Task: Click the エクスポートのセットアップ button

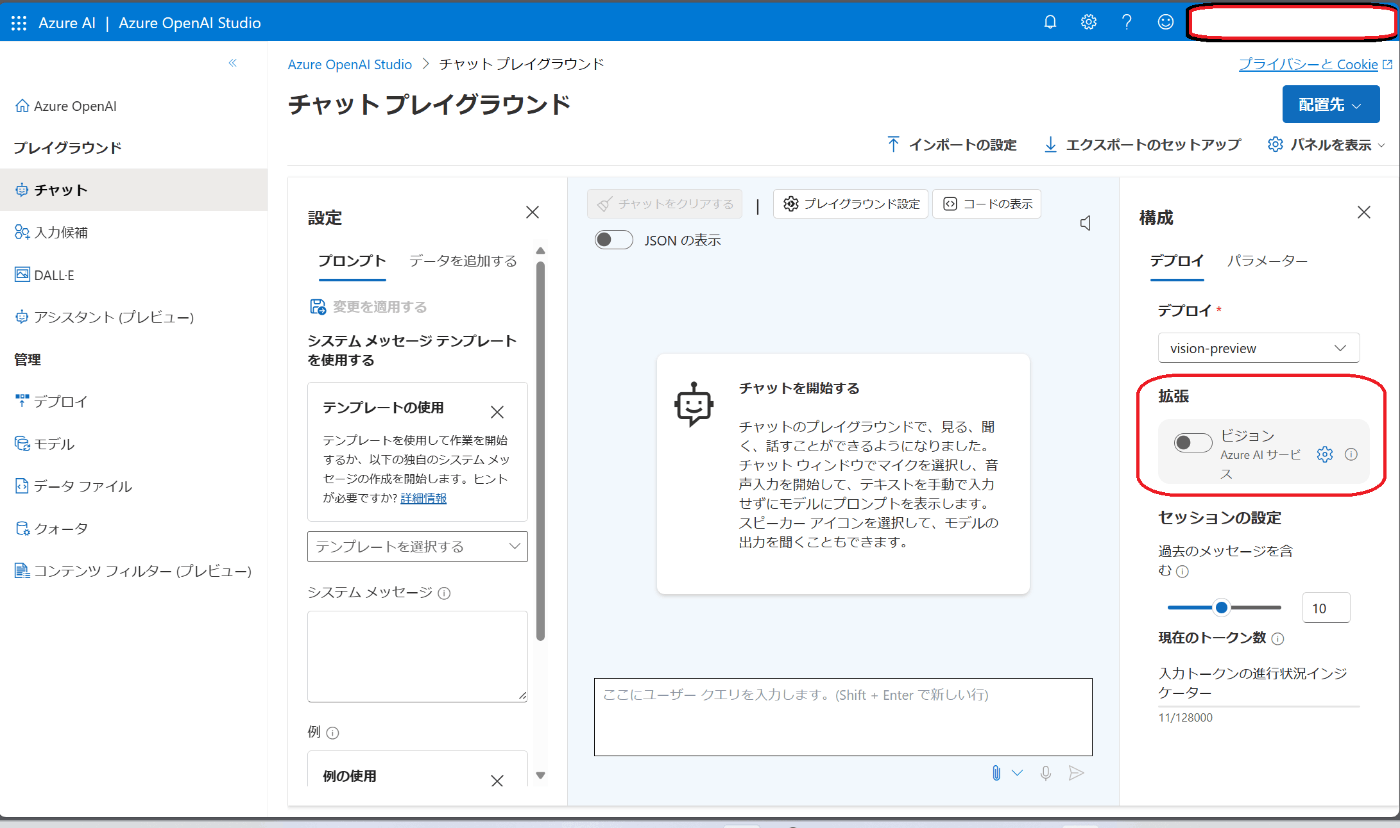Action: pyautogui.click(x=1141, y=145)
